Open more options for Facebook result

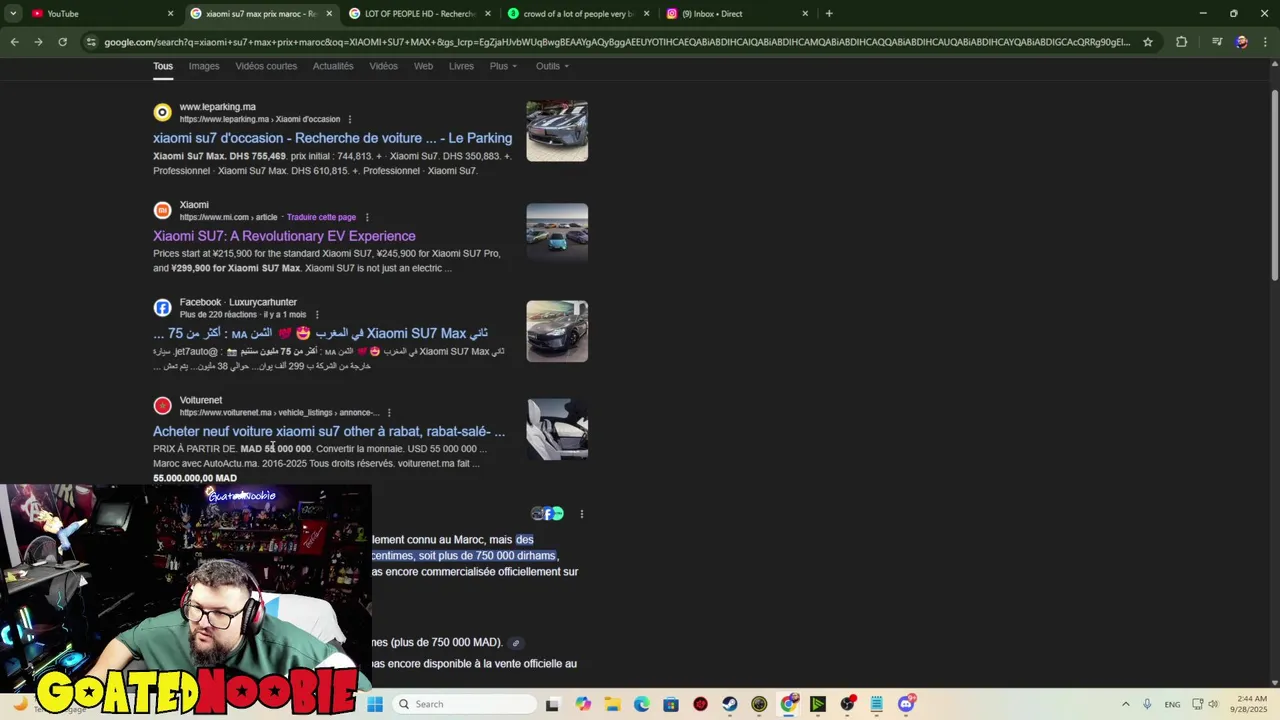[317, 314]
